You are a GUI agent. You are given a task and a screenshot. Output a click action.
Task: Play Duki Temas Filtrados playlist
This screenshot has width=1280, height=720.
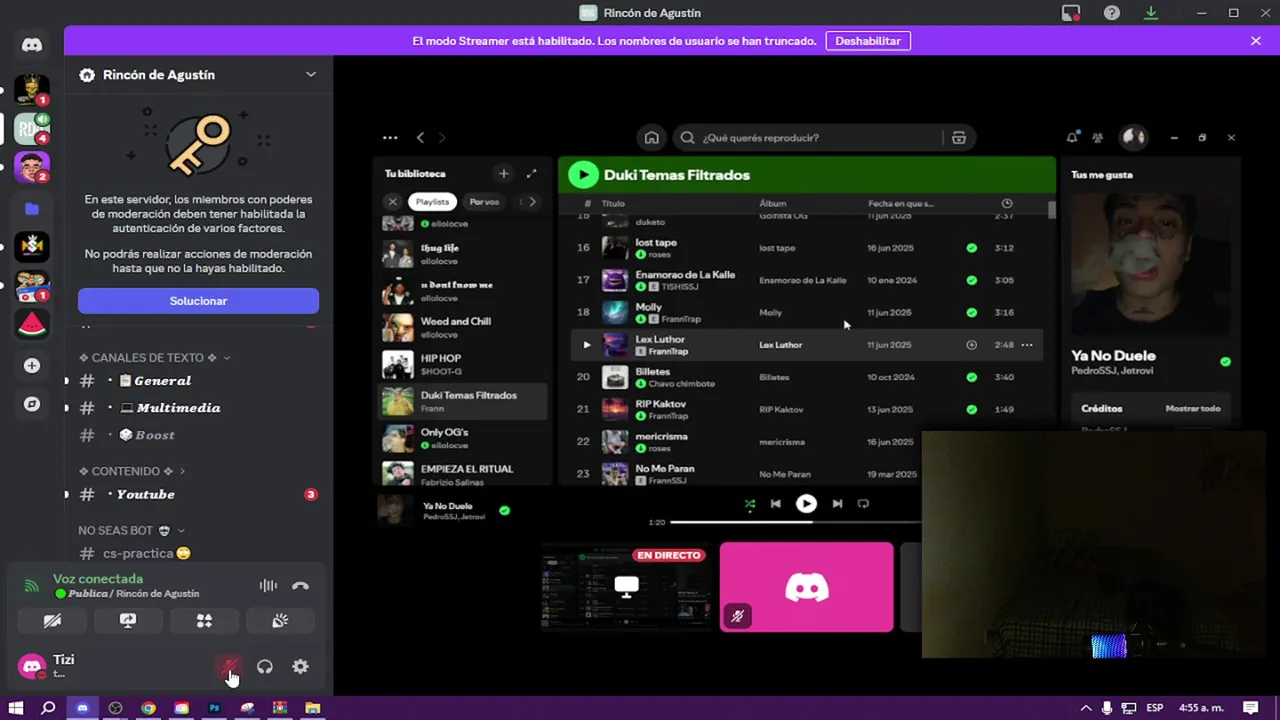(x=582, y=175)
